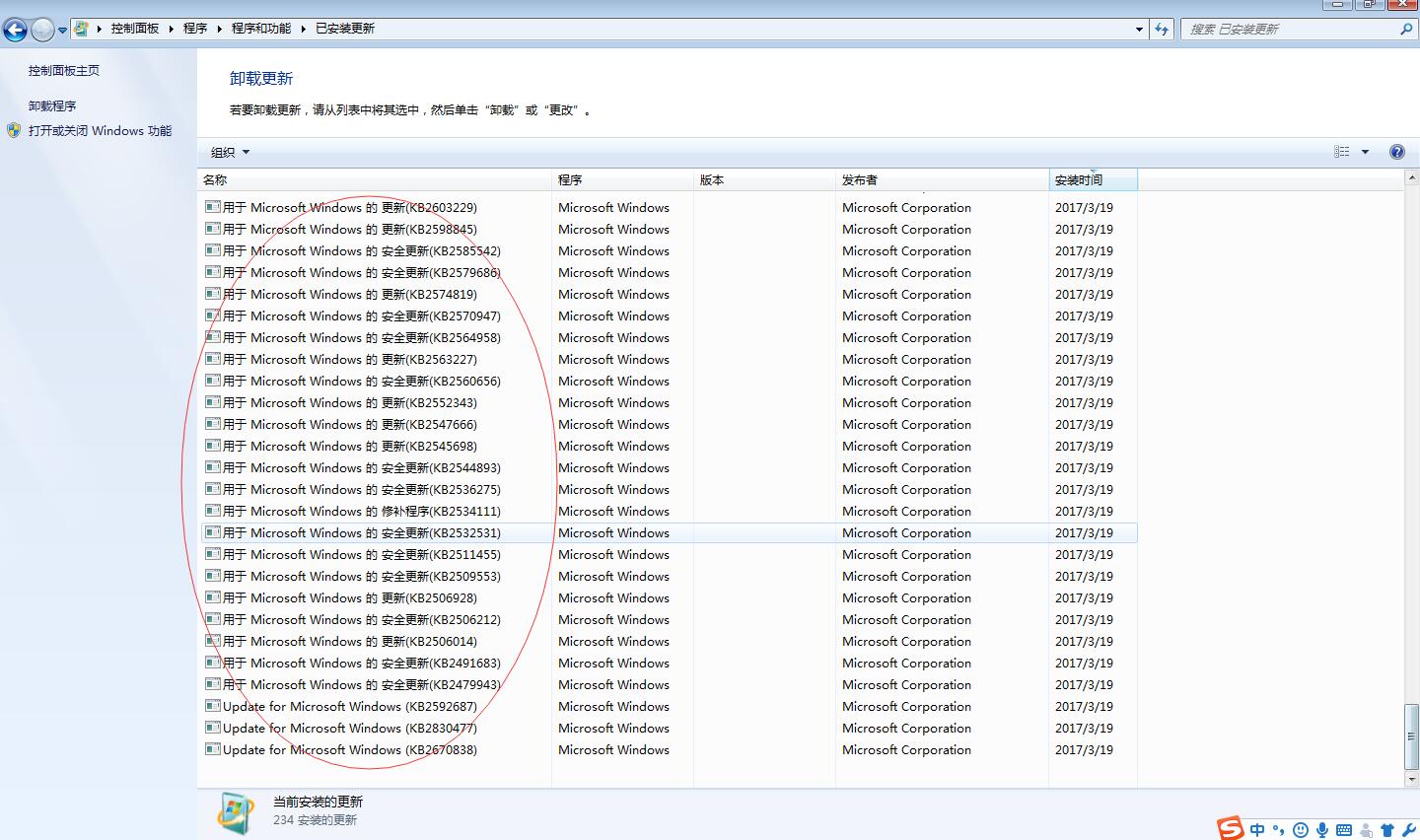Screen dimensions: 1420x840
Task: Expand the 组织 (Organize) dropdown
Action: click(x=230, y=152)
